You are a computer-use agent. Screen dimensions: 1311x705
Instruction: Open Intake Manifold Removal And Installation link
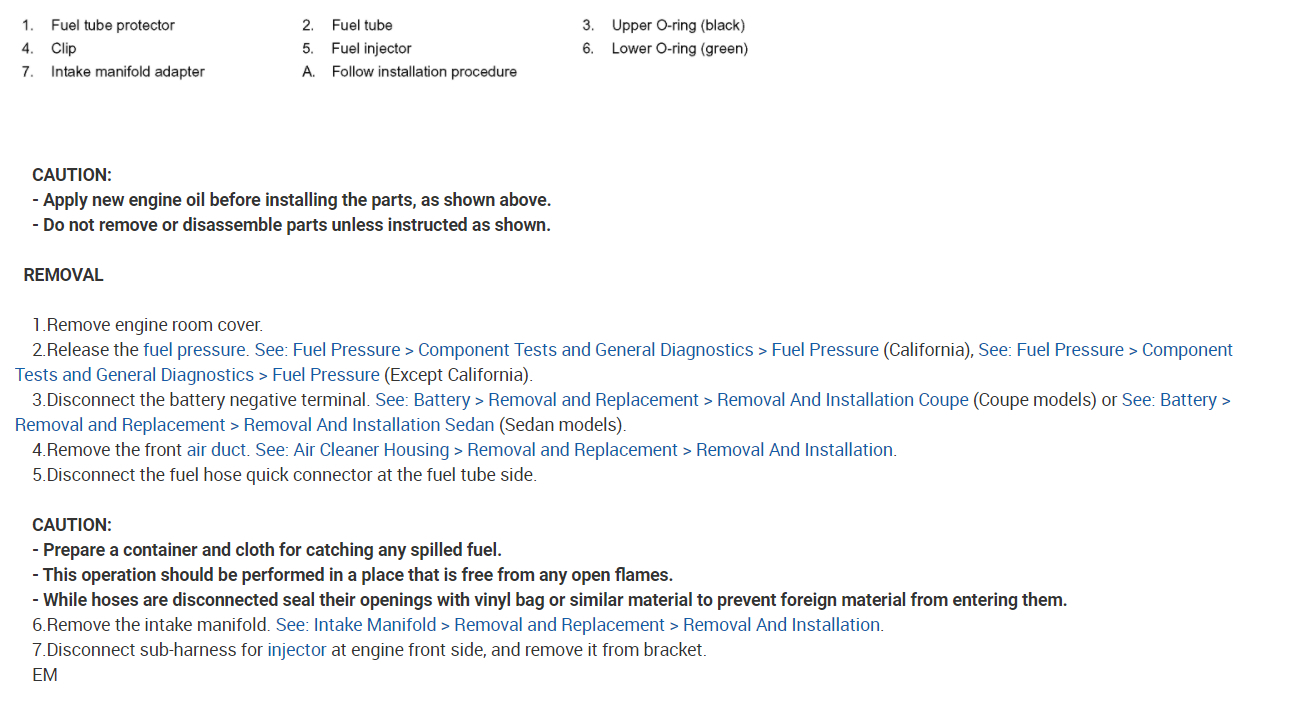(x=579, y=625)
